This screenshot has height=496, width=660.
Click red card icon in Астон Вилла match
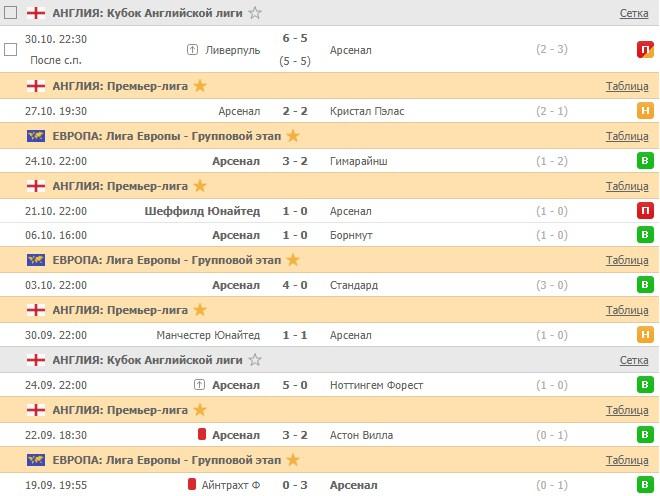201,435
